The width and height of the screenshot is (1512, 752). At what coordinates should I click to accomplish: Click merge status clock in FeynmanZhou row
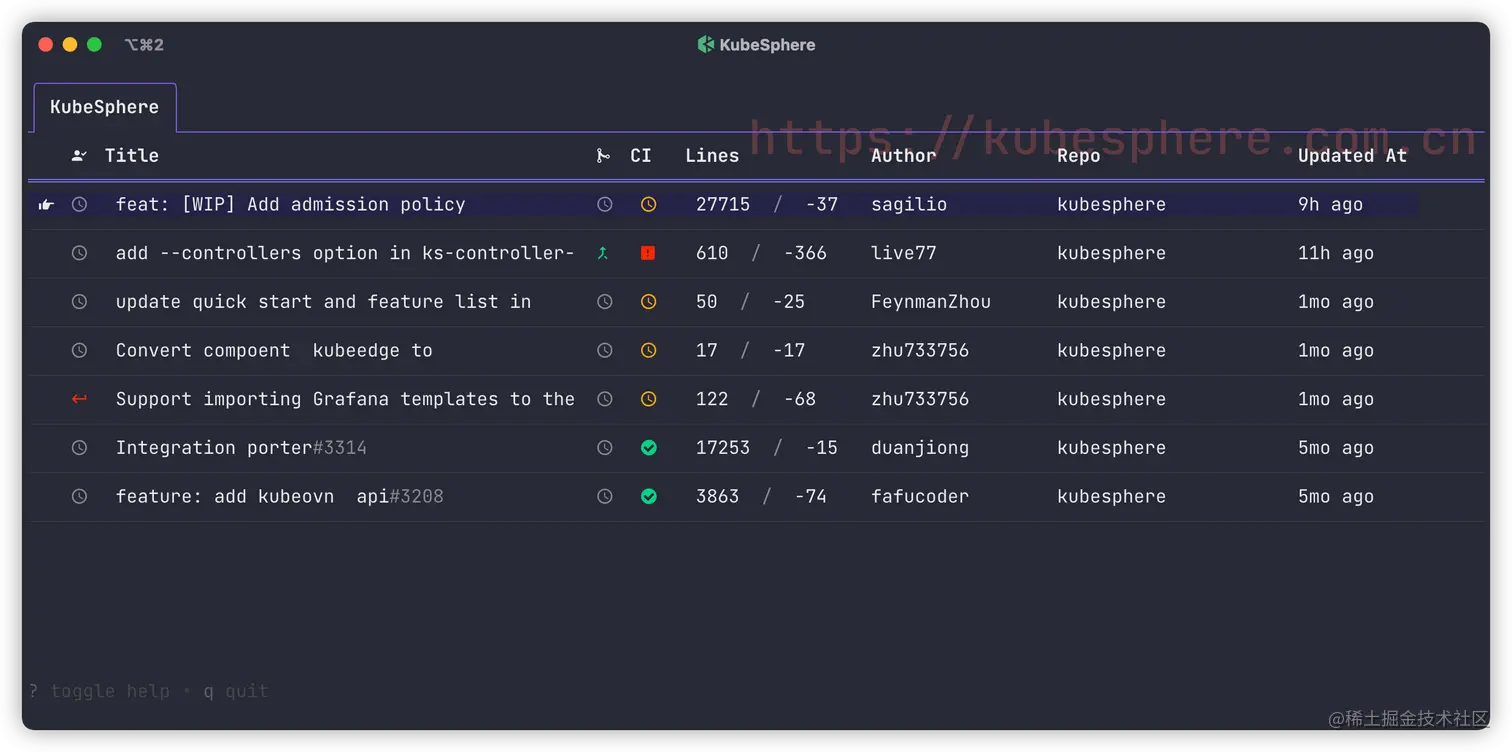605,302
